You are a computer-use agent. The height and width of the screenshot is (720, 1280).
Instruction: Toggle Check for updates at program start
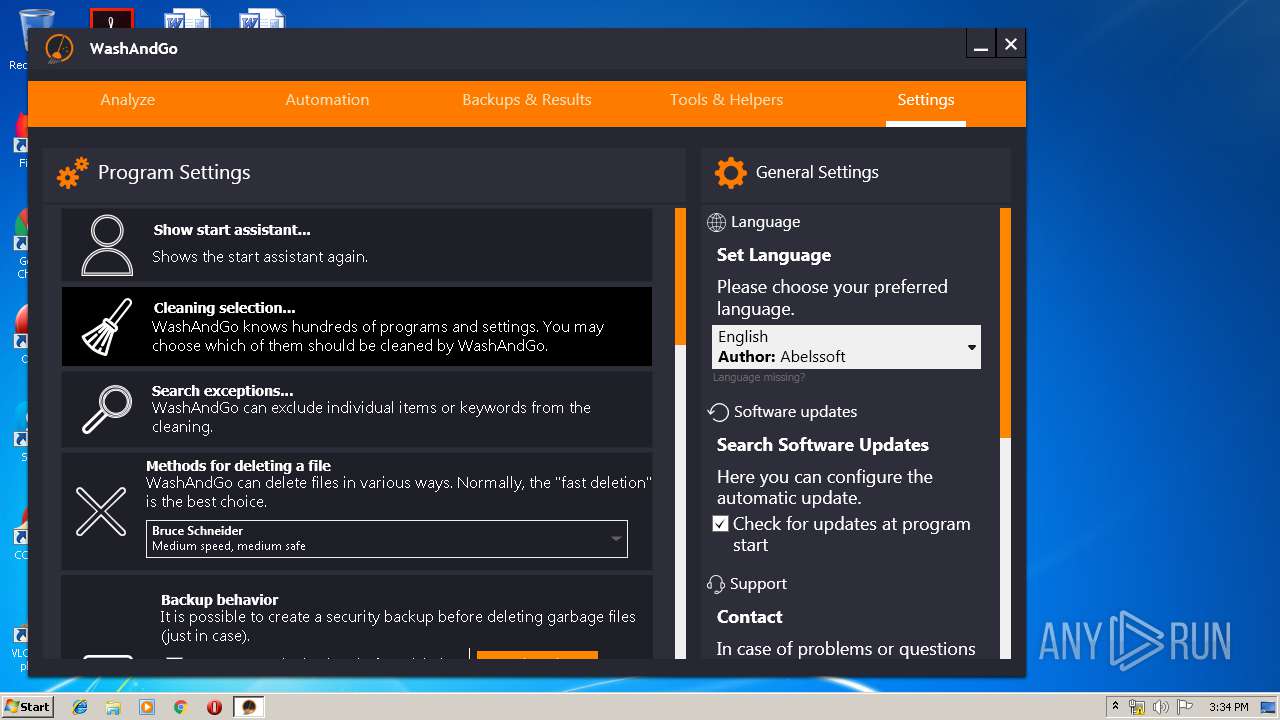click(x=720, y=524)
